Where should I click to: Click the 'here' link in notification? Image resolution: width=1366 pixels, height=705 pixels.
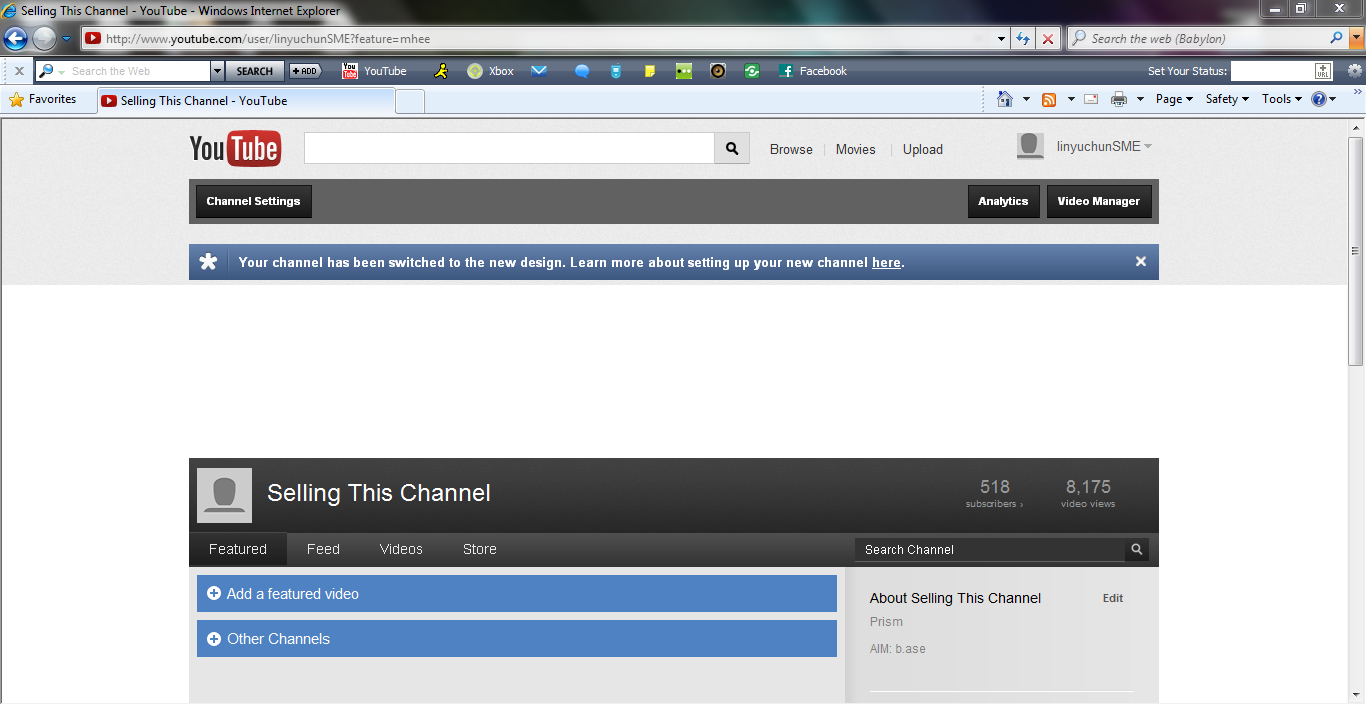[886, 262]
